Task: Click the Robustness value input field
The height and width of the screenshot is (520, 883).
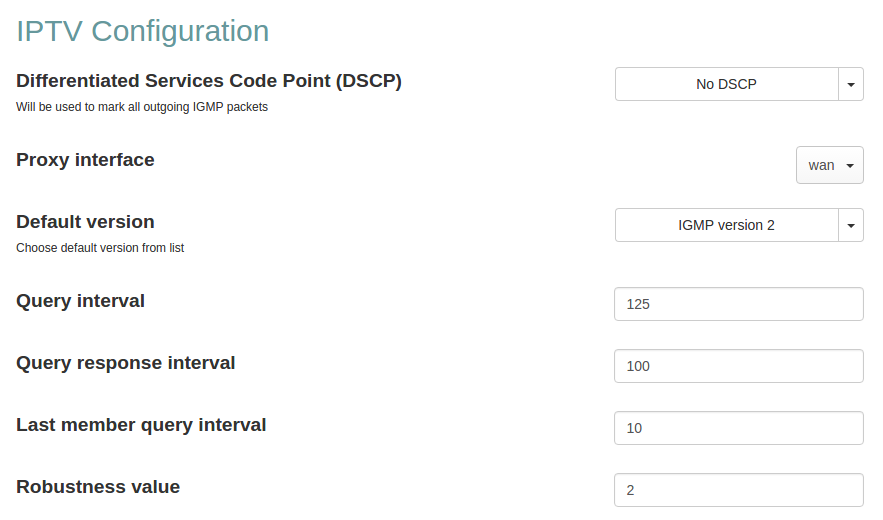Action: [x=738, y=490]
